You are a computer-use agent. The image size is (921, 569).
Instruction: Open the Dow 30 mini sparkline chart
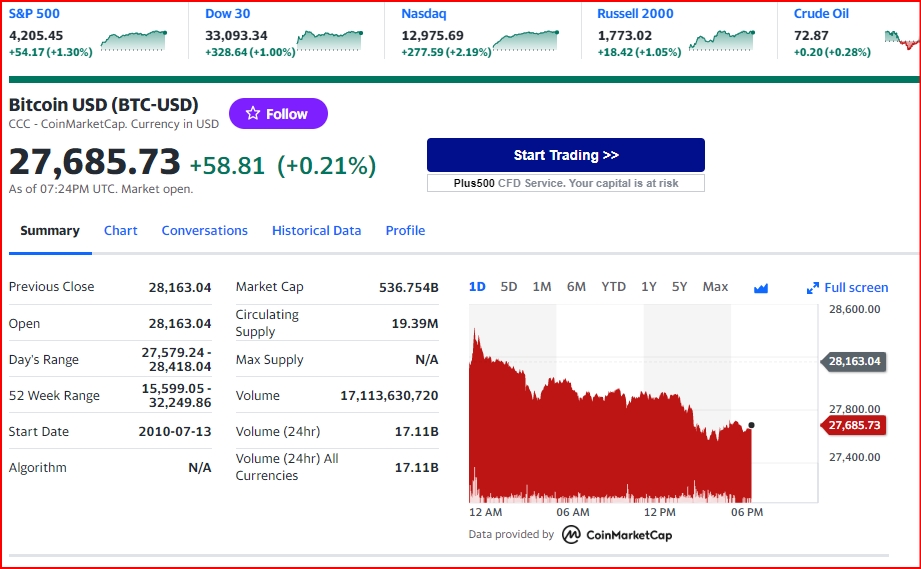tap(330, 41)
